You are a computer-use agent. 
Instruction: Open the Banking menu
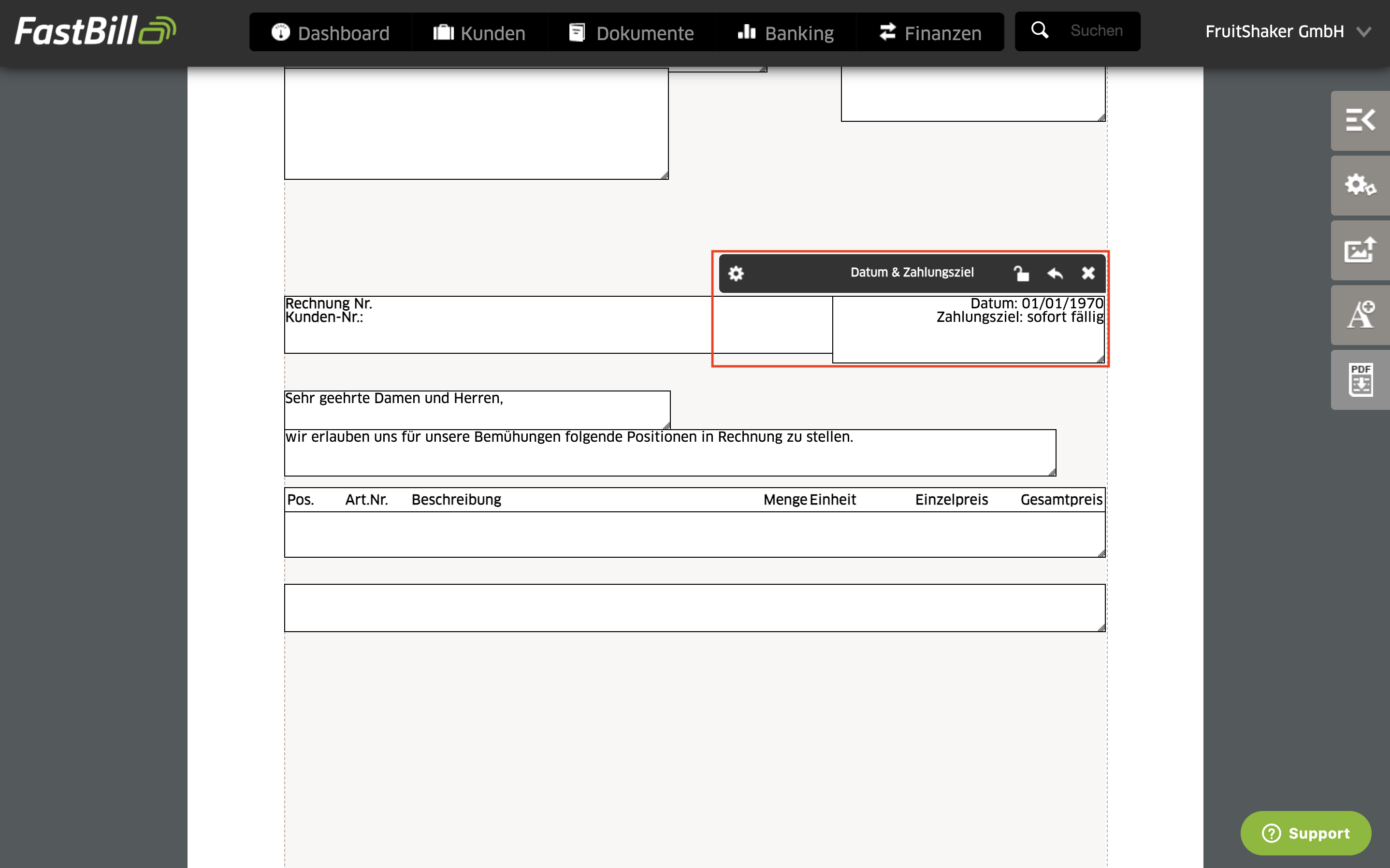[x=786, y=33]
